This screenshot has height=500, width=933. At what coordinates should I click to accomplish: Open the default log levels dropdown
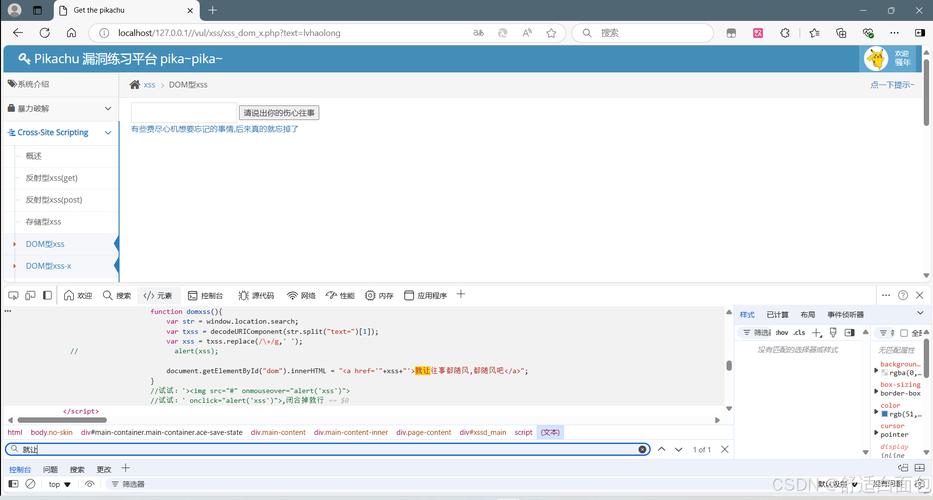pos(838,484)
